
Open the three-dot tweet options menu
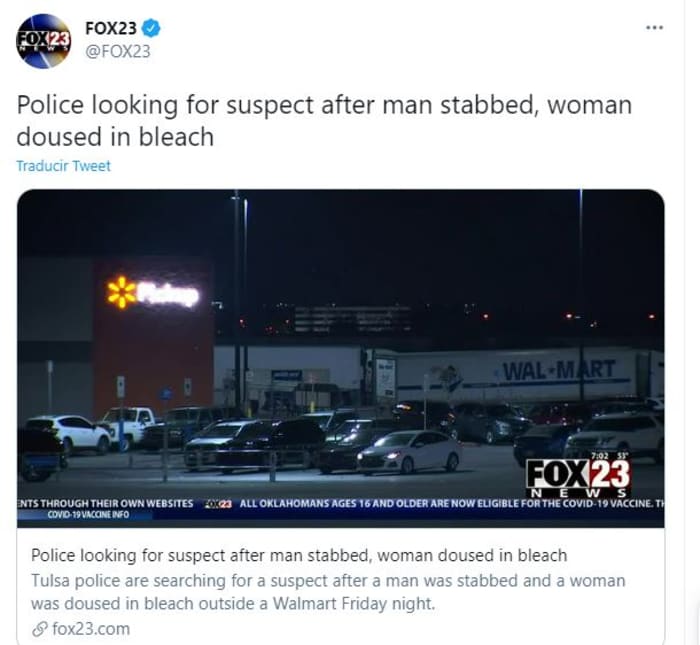click(x=654, y=28)
